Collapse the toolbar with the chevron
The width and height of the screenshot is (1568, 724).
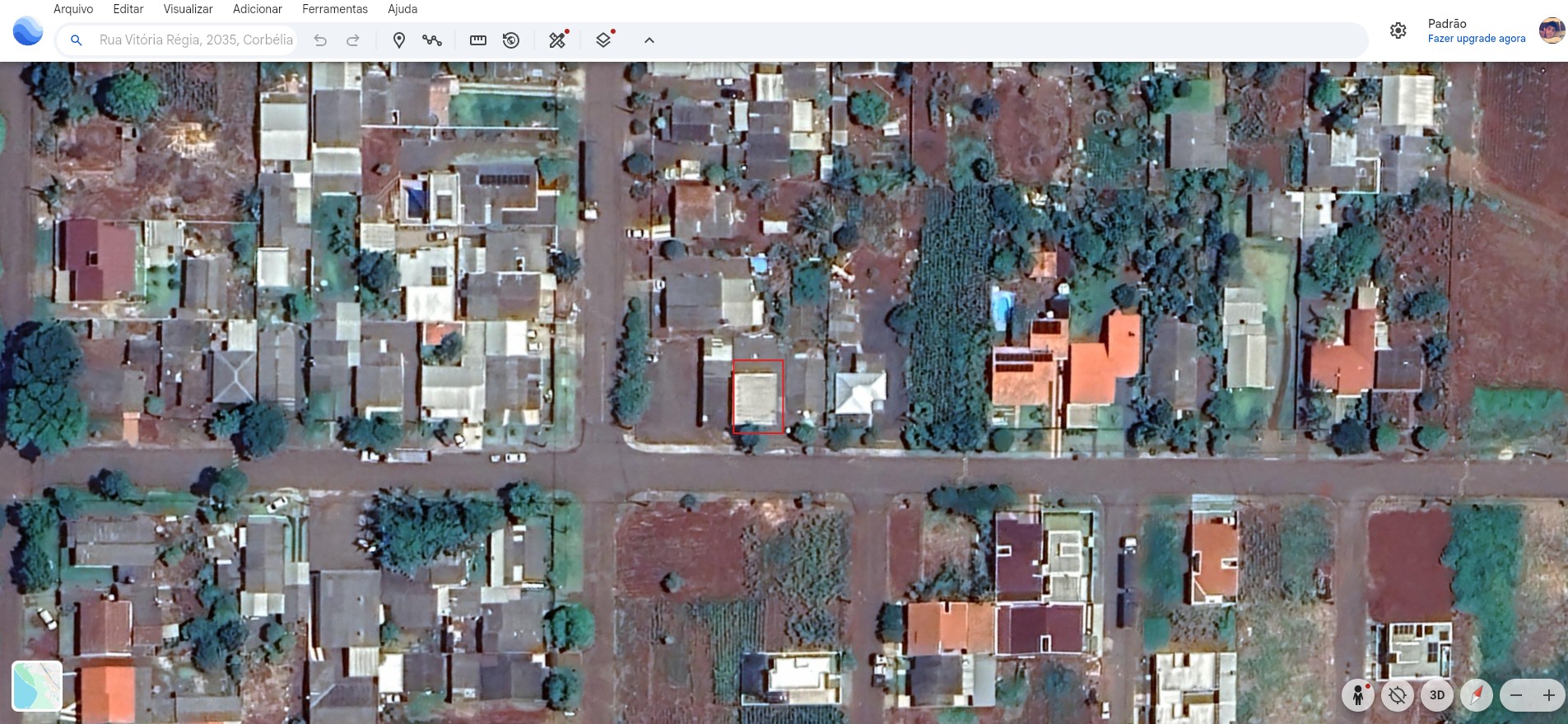pyautogui.click(x=649, y=40)
